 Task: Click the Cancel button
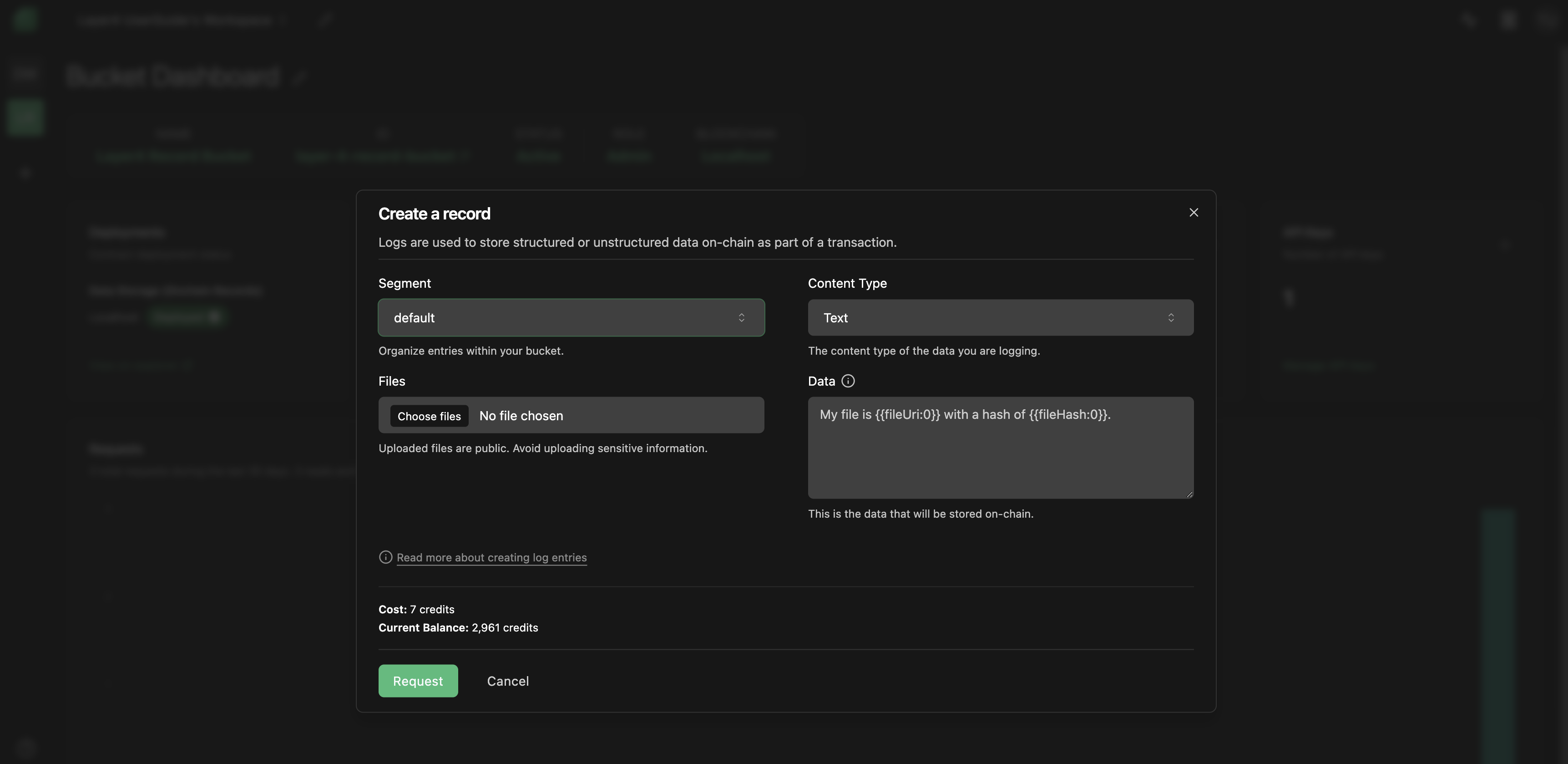coord(508,681)
